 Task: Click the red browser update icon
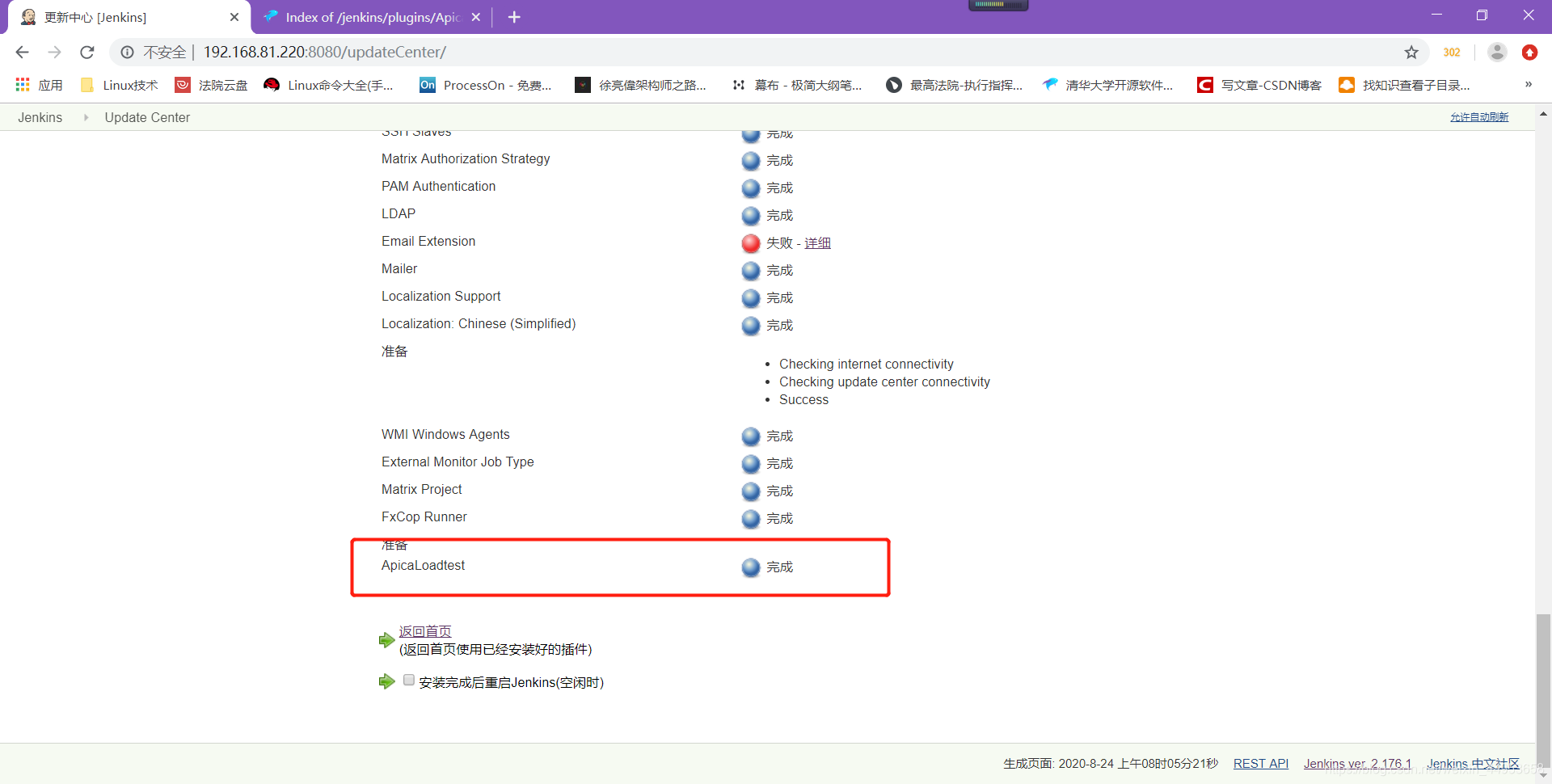tap(1529, 52)
